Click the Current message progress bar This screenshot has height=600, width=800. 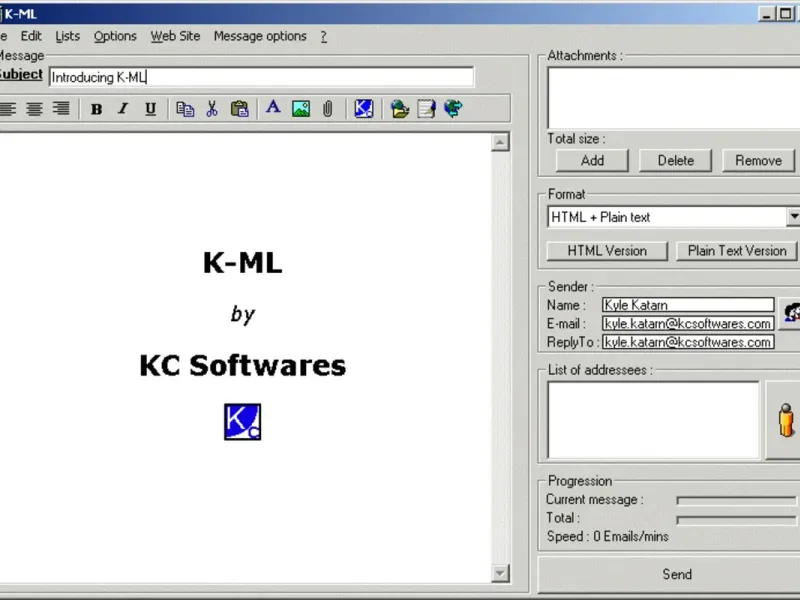(736, 501)
